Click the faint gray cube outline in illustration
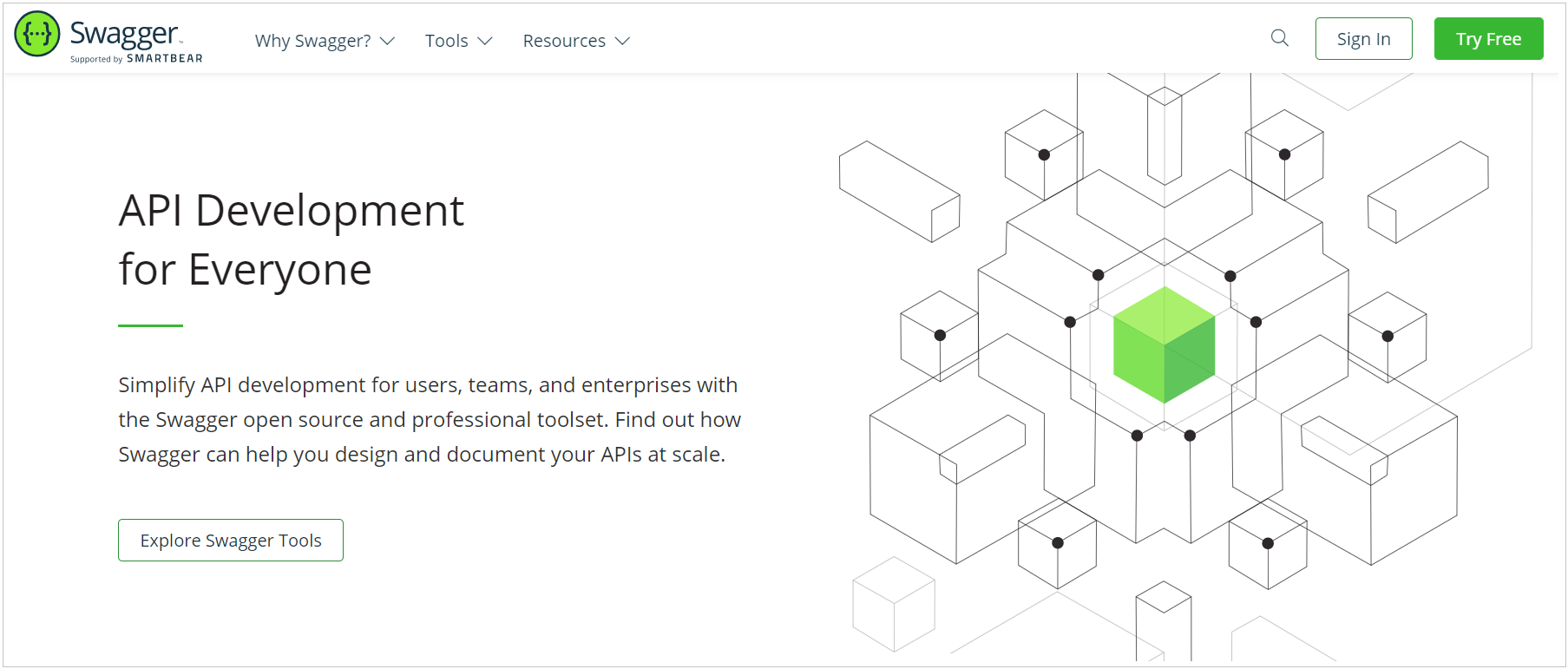The image size is (1568, 669). coord(893,604)
